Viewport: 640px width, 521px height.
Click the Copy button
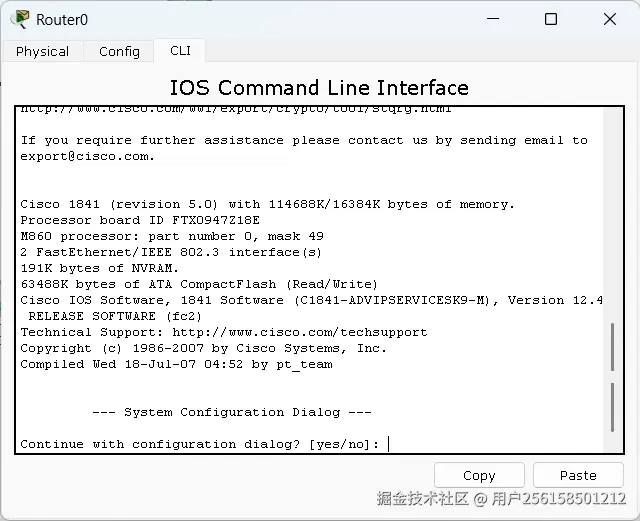click(x=479, y=475)
